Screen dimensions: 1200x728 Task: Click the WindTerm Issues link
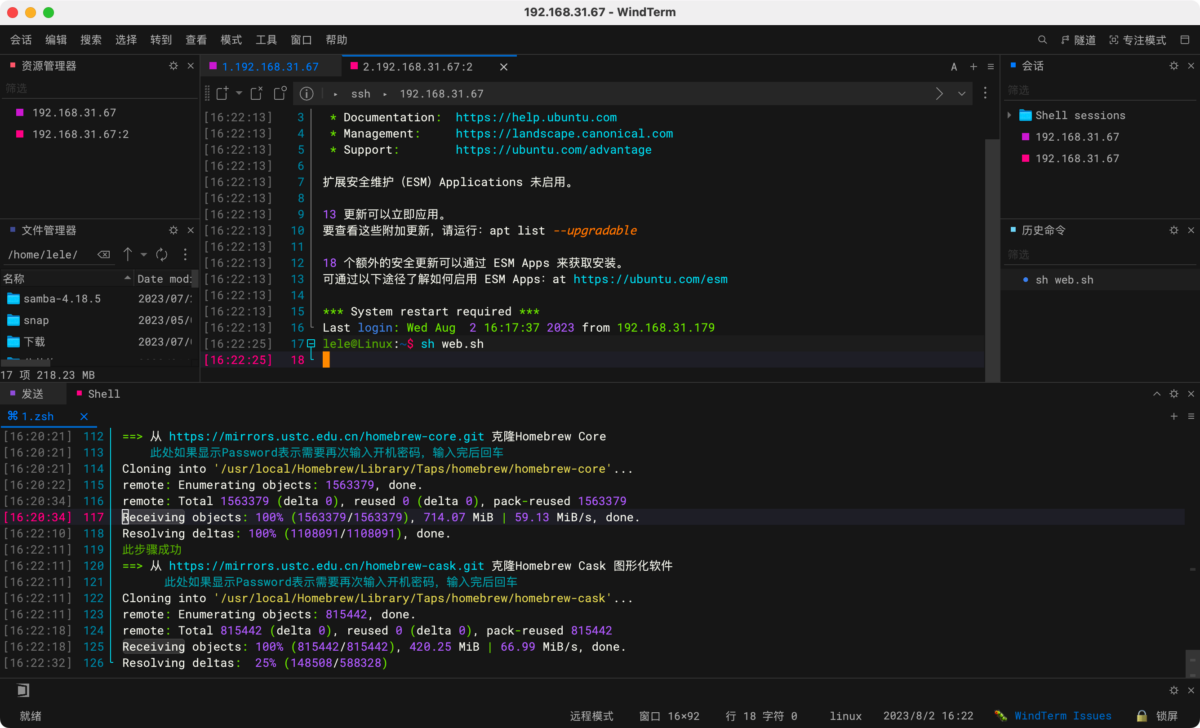click(1062, 716)
